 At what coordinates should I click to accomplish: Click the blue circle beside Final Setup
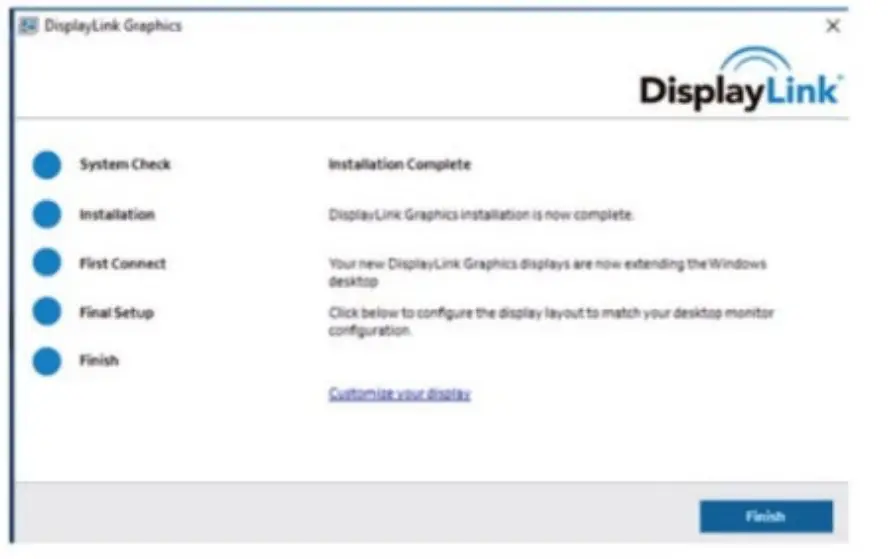47,311
